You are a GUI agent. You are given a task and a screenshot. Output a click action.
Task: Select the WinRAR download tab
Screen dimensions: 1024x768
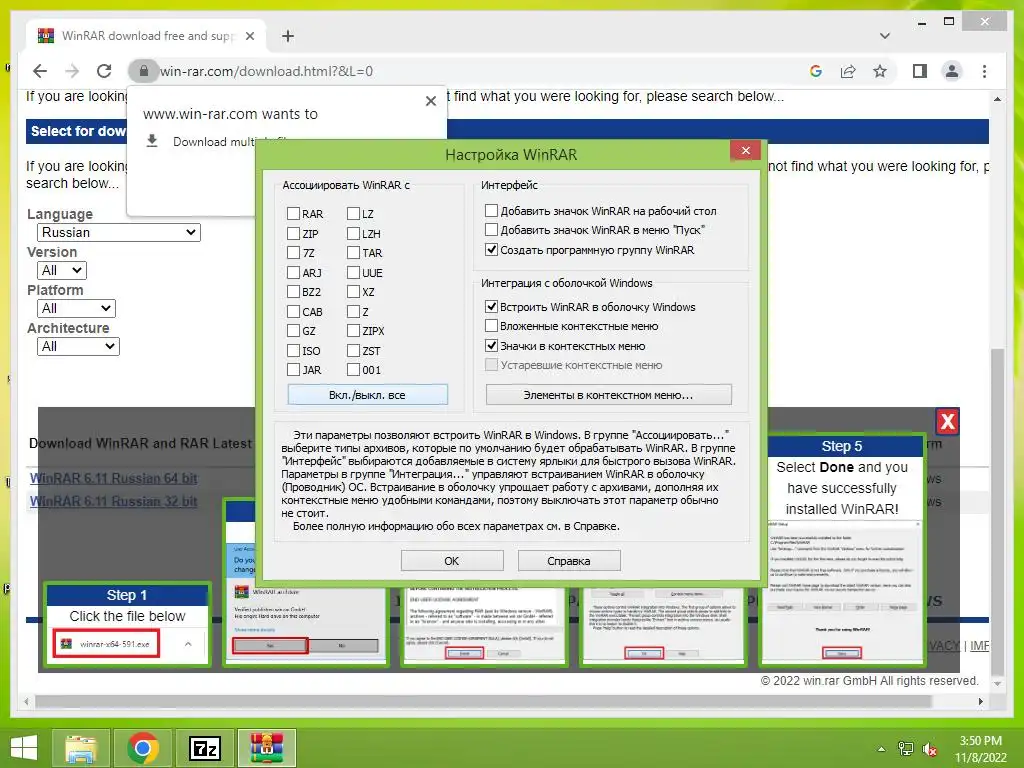[x=146, y=36]
